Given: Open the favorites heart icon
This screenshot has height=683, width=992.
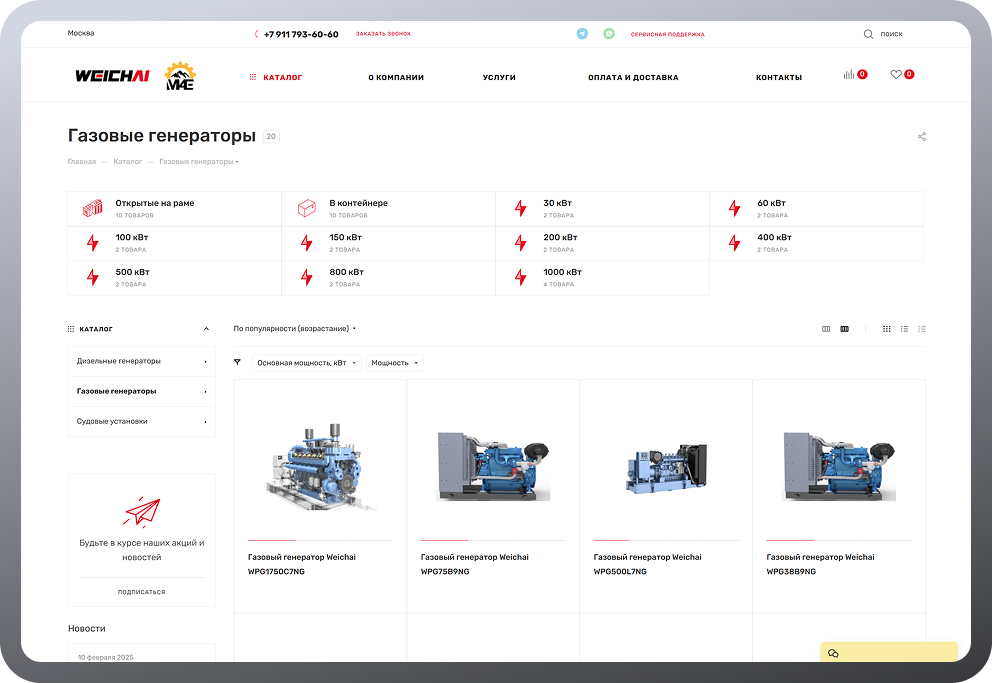Looking at the screenshot, I should (896, 75).
